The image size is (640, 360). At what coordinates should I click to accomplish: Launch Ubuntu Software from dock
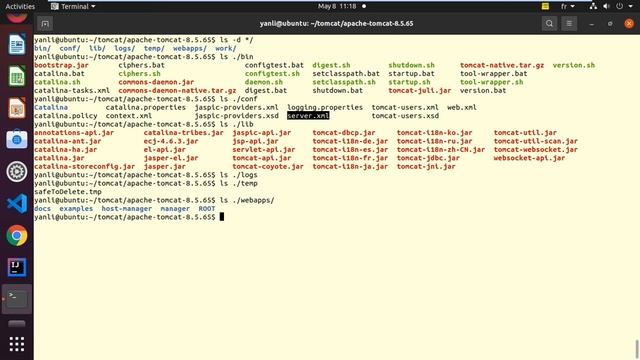(x=17, y=140)
